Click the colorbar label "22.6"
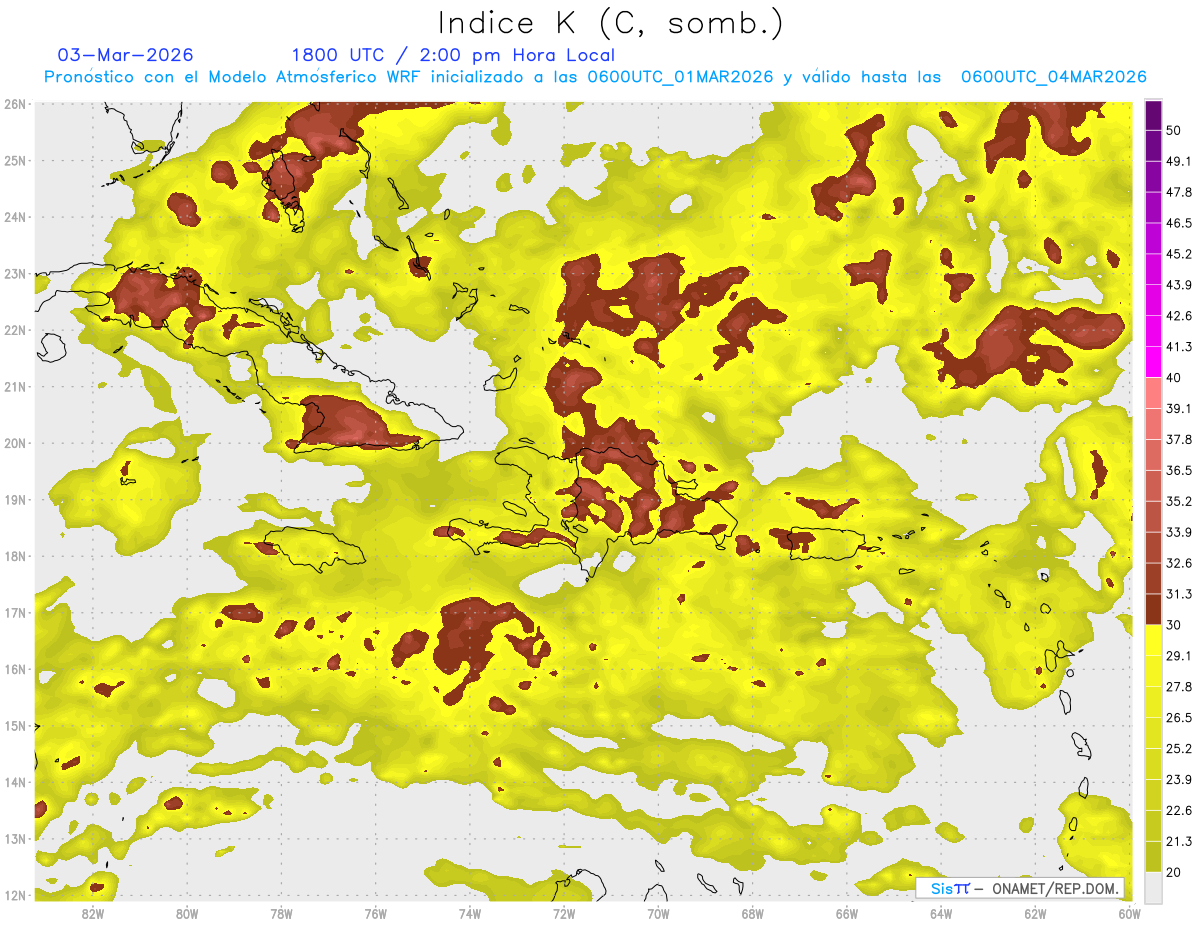 (x=1179, y=811)
